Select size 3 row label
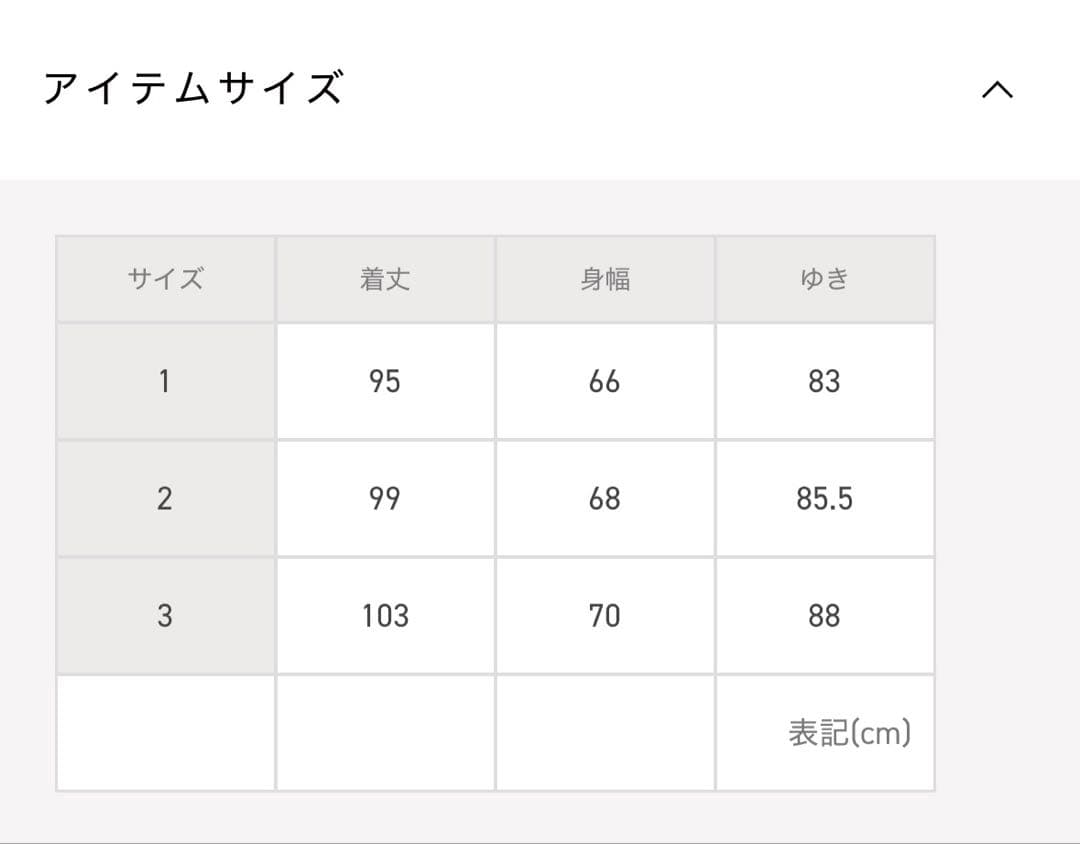1080x844 pixels. tap(165, 615)
